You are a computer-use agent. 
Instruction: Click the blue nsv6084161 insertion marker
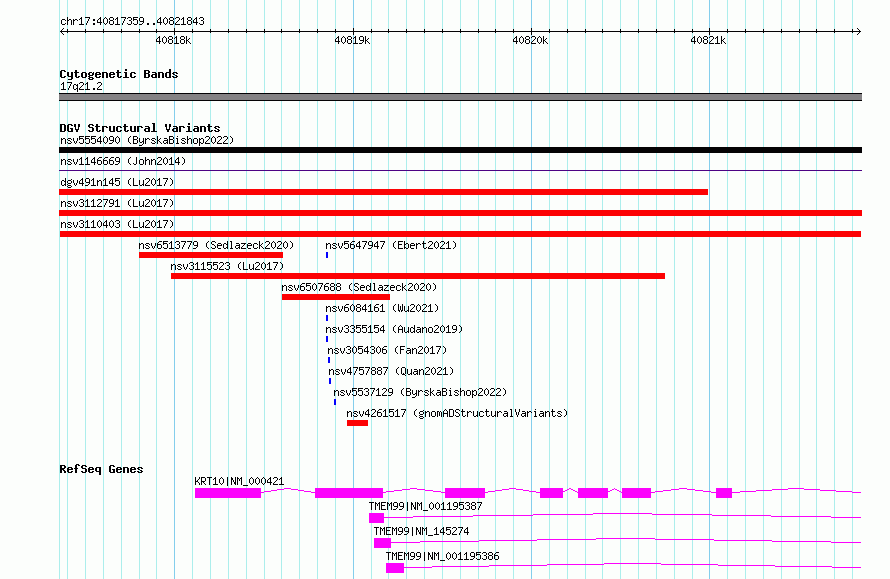pos(327,318)
